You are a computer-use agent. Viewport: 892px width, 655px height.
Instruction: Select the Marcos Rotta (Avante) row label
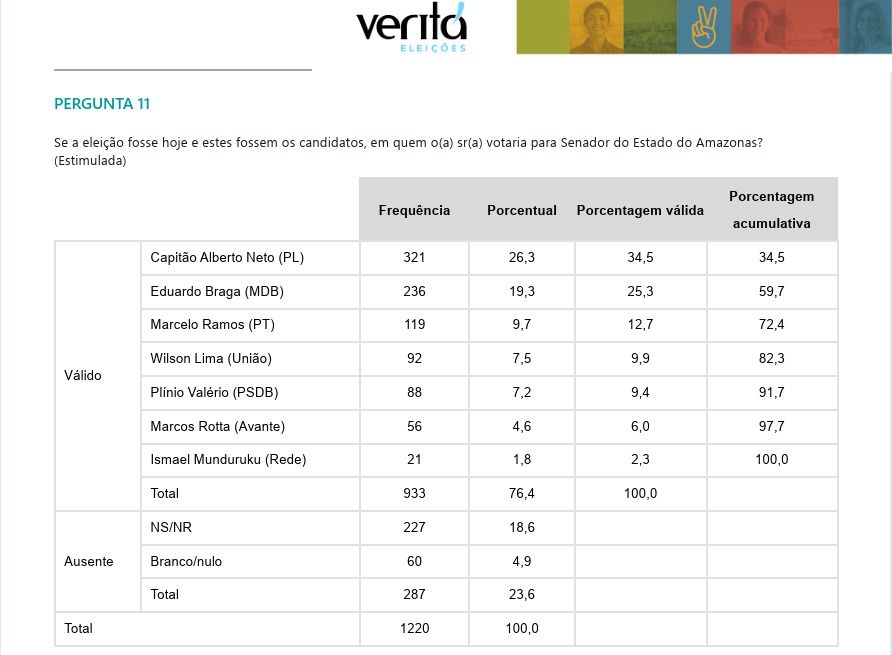pos(217,427)
